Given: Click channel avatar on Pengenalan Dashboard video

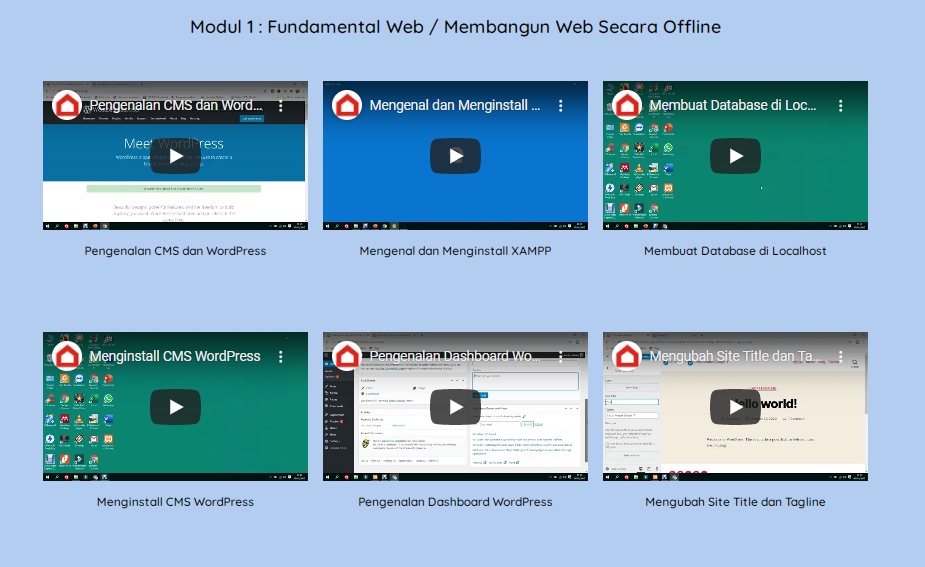Looking at the screenshot, I should (x=347, y=357).
